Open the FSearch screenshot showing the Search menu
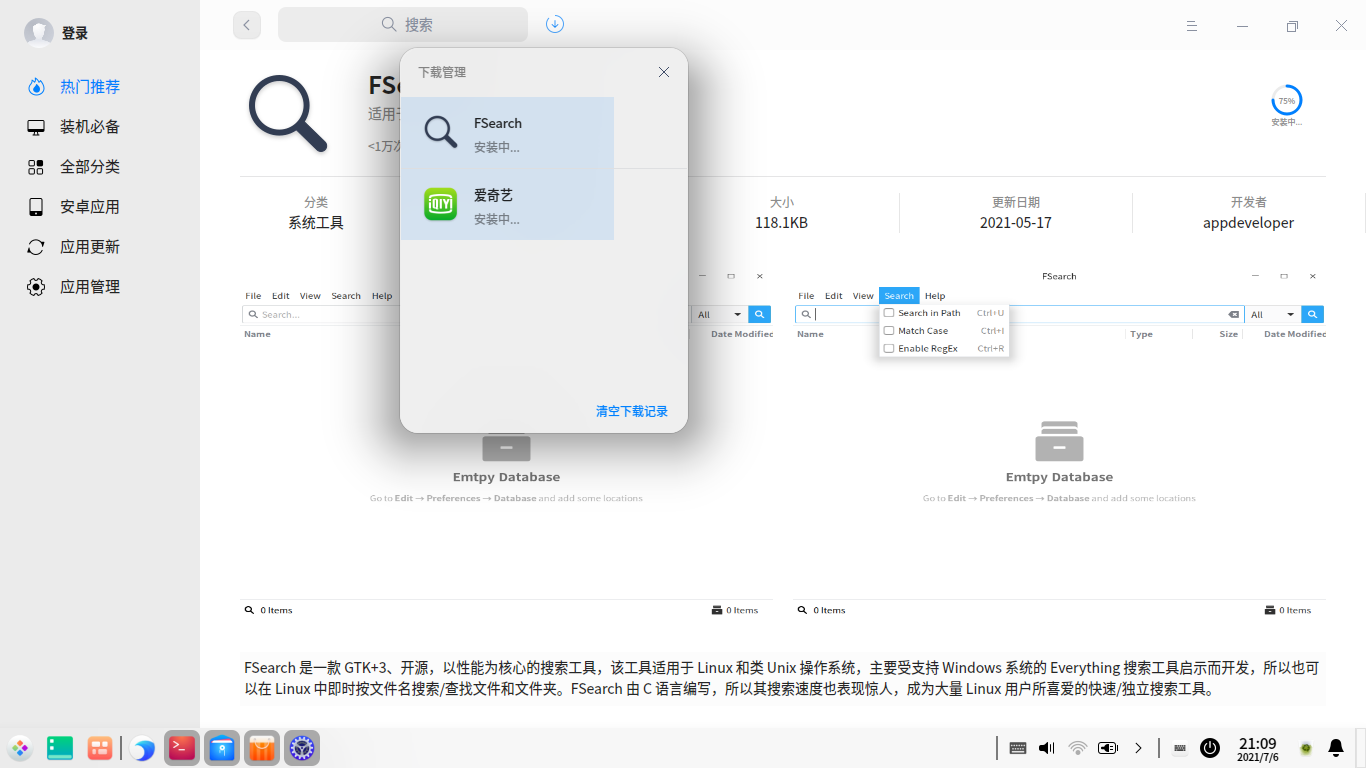 (1060, 443)
